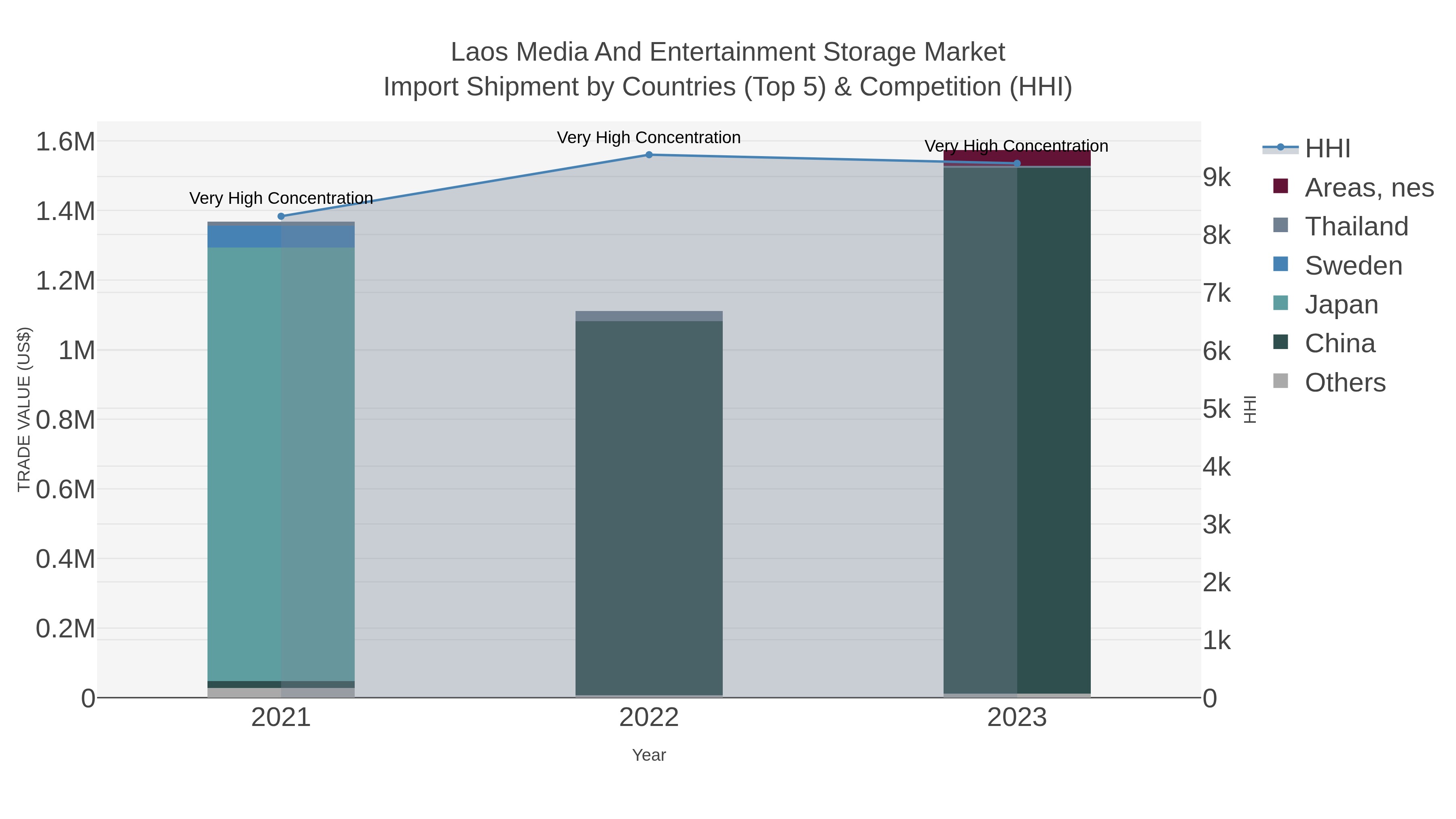Click the HHI data point for 2022
Image resolution: width=1456 pixels, height=819 pixels.
649,155
